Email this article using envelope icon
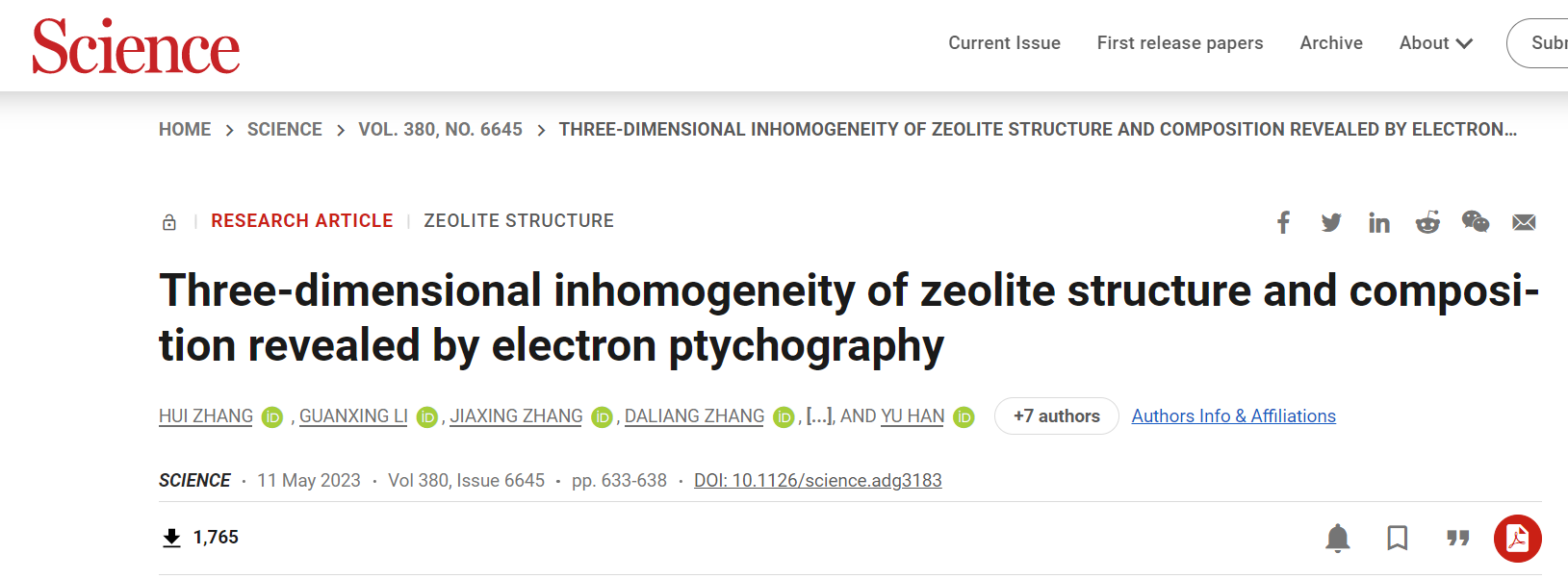This screenshot has height=579, width=1568. (x=1524, y=223)
